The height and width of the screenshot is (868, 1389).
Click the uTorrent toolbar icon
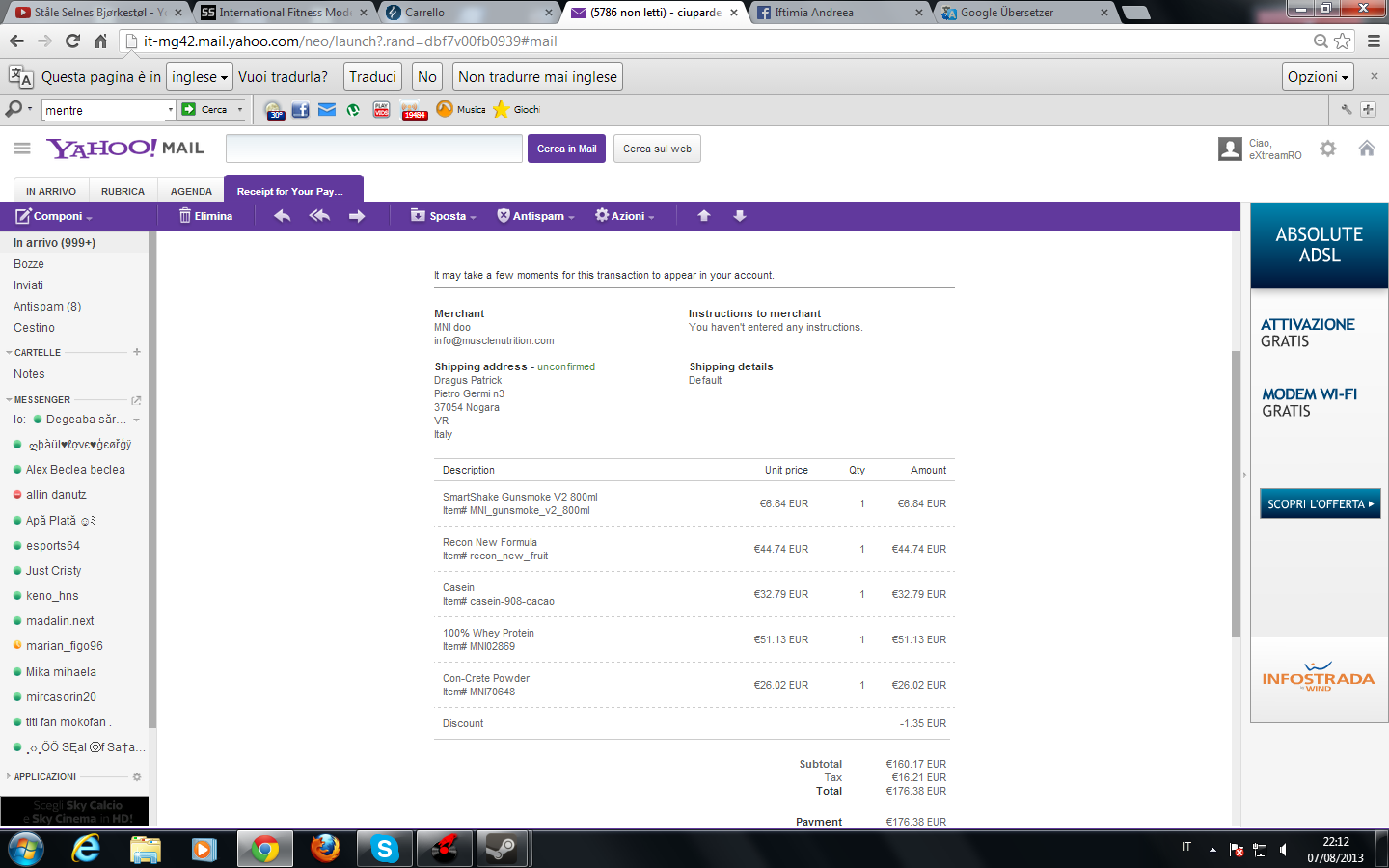[x=353, y=110]
